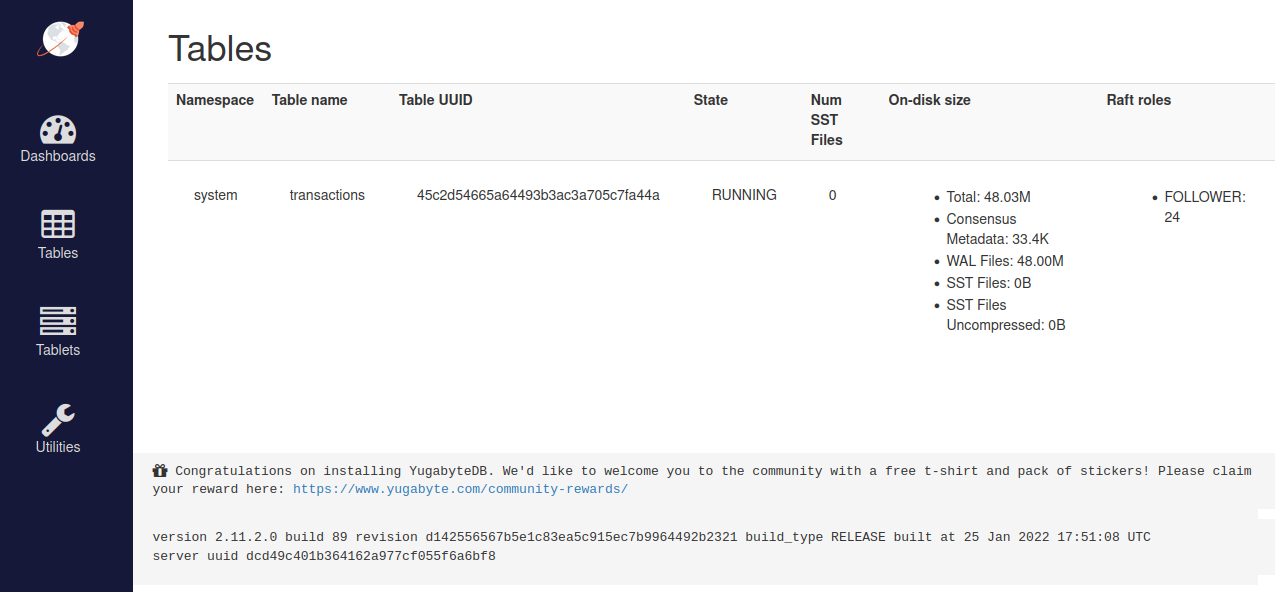Navigate to the Tablets section from the sidebar
The image size is (1275, 592).
(x=57, y=349)
